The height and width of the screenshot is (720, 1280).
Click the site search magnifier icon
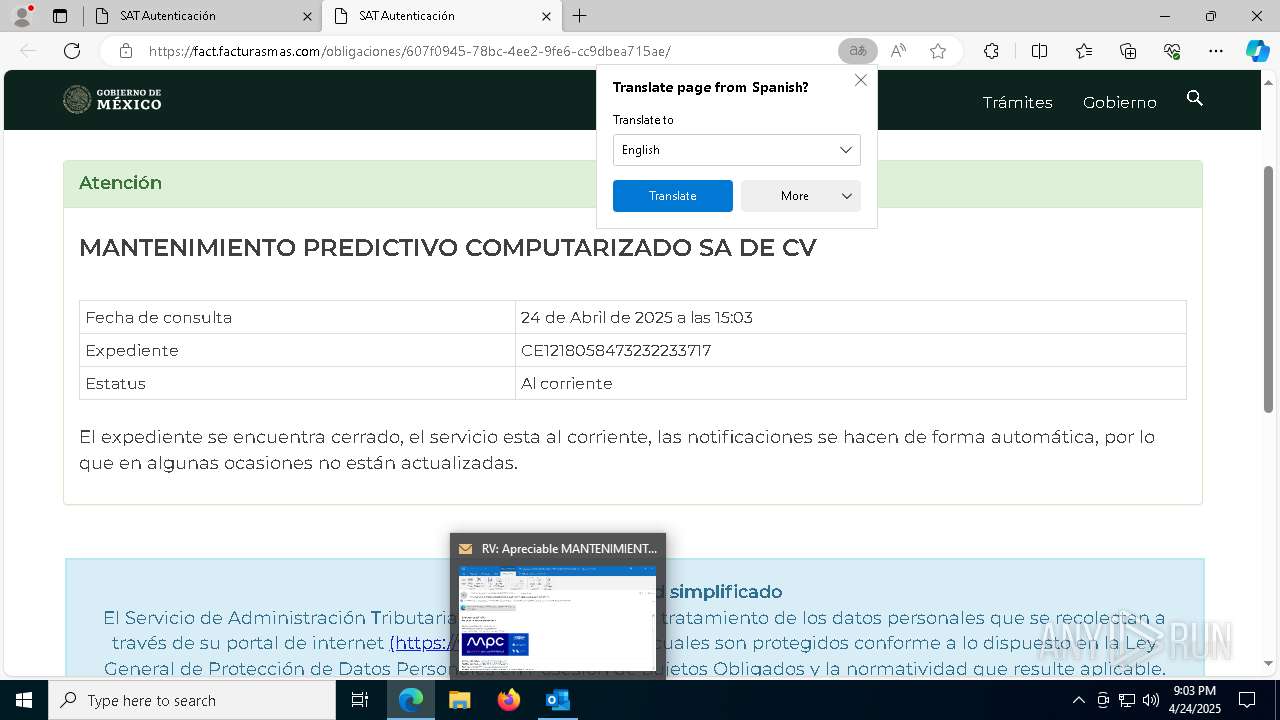pos(1194,98)
